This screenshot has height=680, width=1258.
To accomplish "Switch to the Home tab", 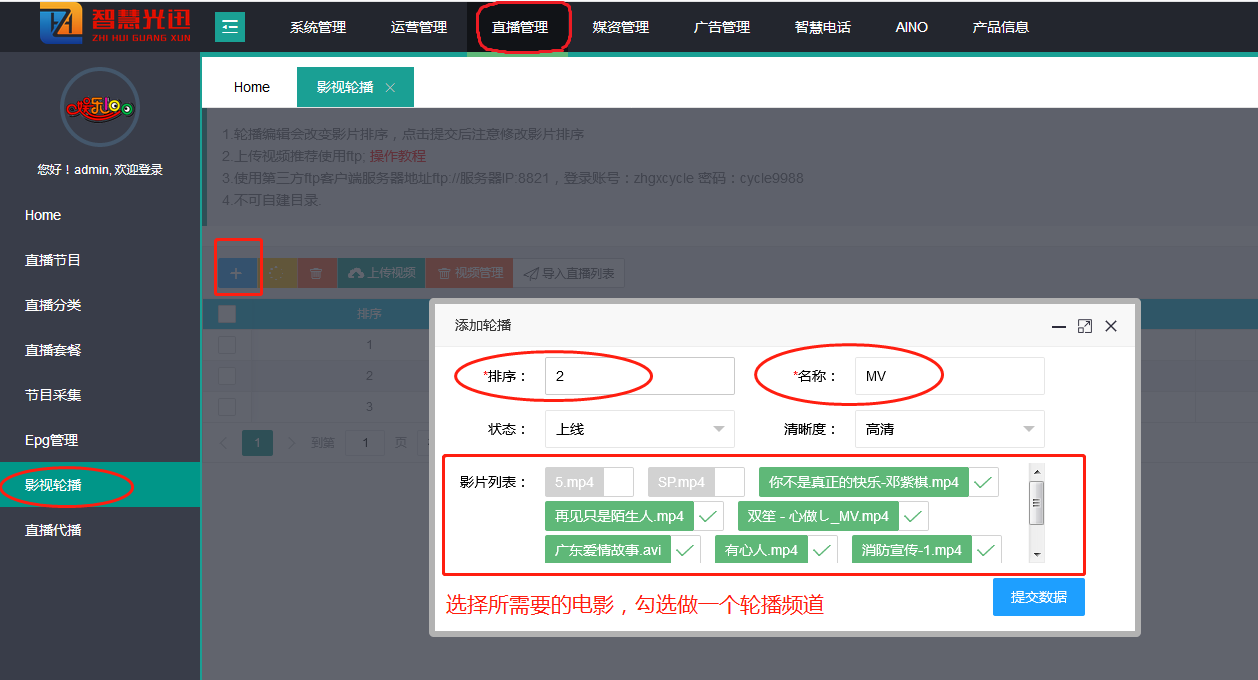I will click(x=252, y=87).
